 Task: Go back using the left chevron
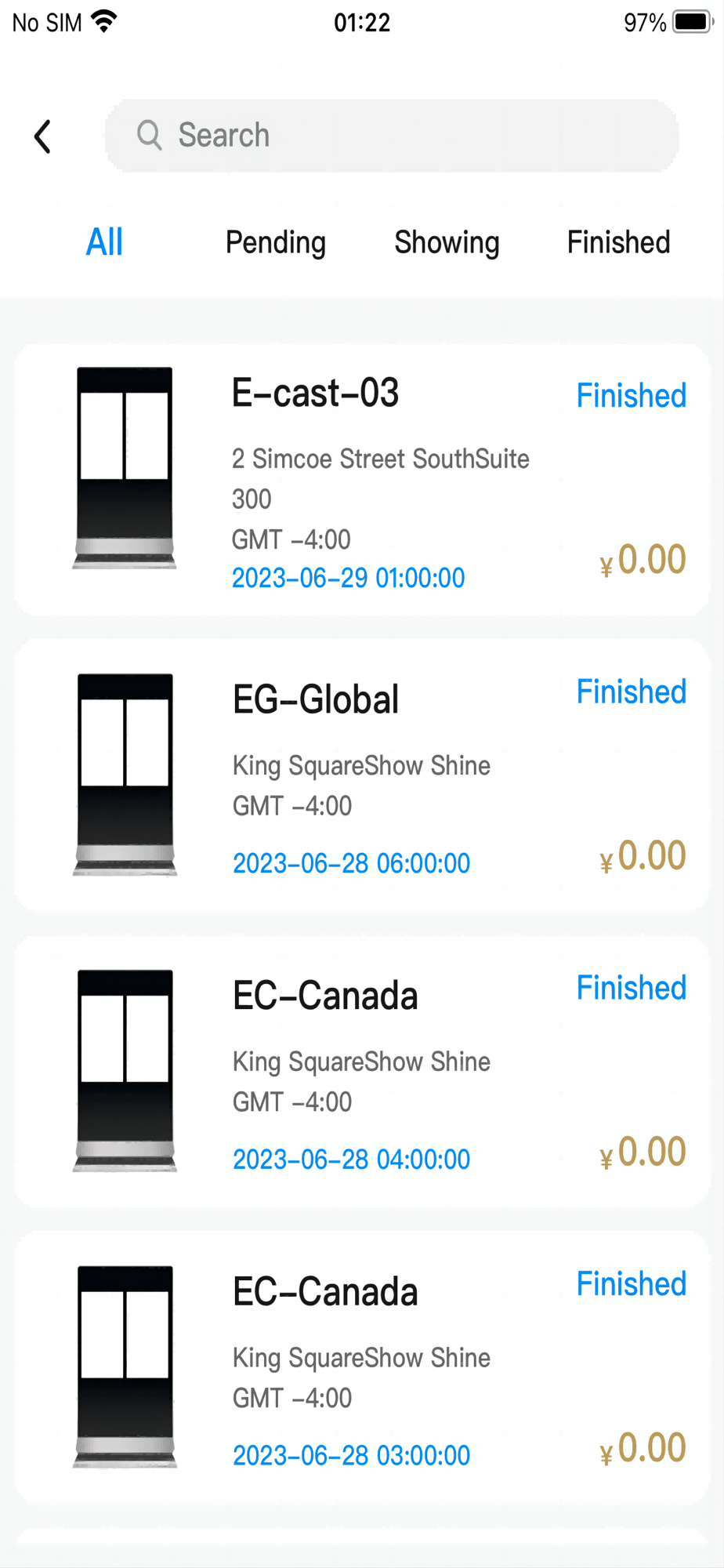43,136
